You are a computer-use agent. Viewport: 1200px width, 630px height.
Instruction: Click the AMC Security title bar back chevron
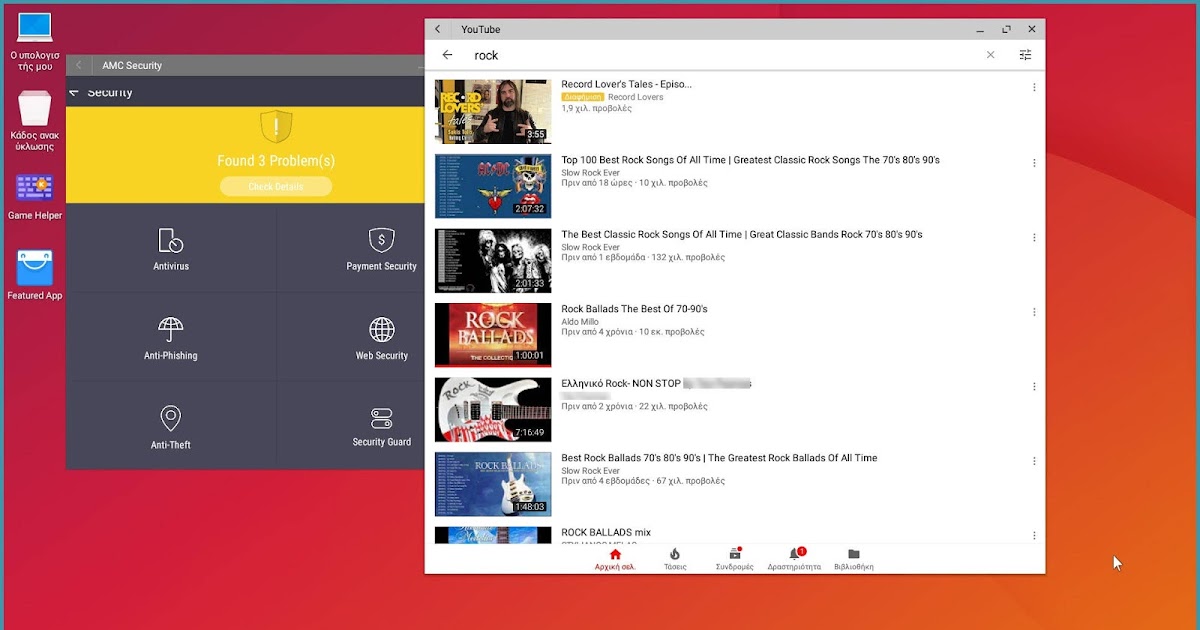pyautogui.click(x=79, y=65)
